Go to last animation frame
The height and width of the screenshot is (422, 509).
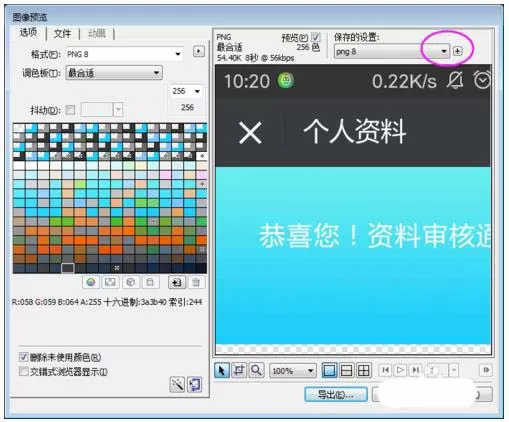415,370
